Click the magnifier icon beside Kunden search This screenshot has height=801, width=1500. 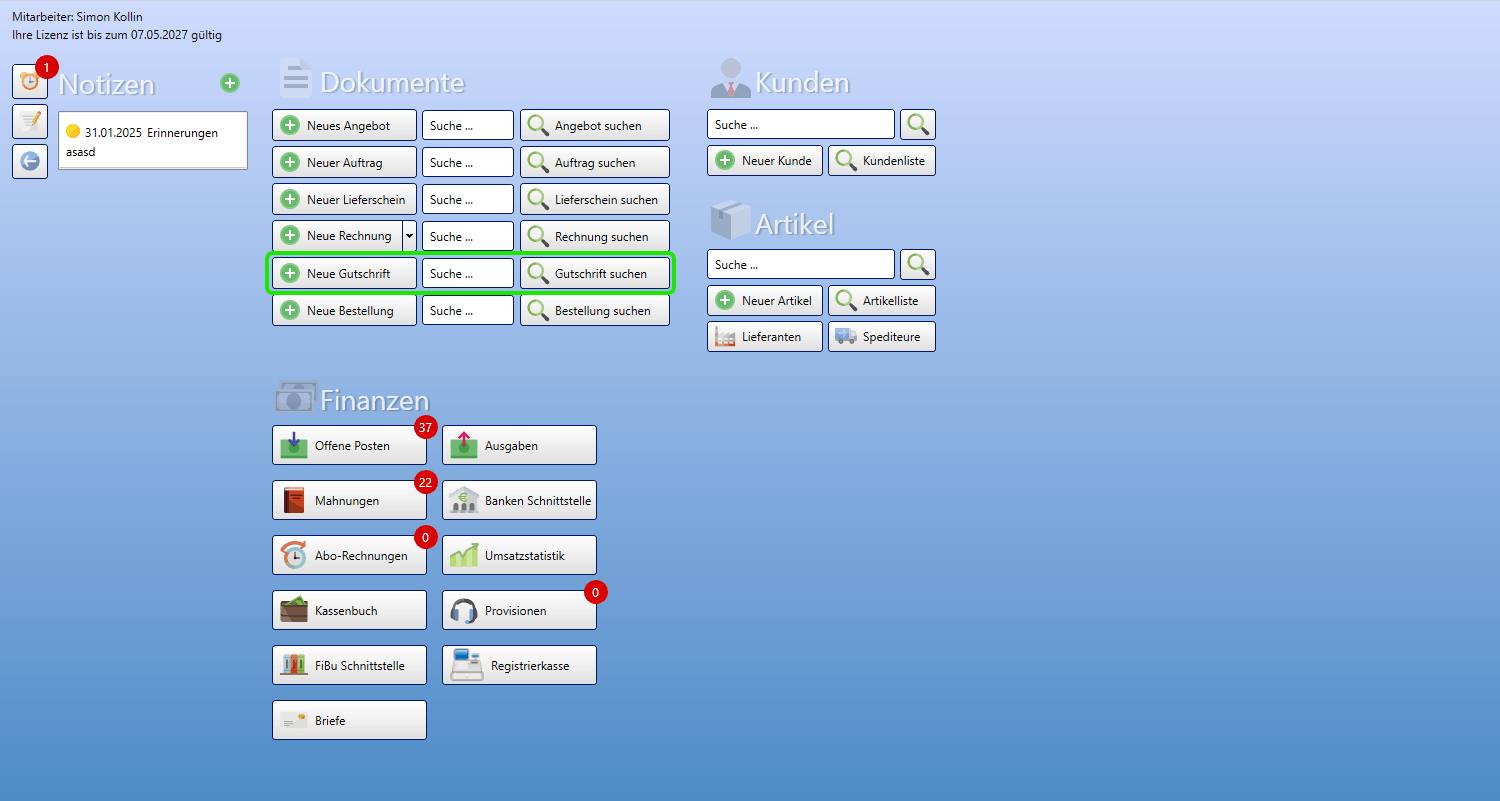(918, 125)
